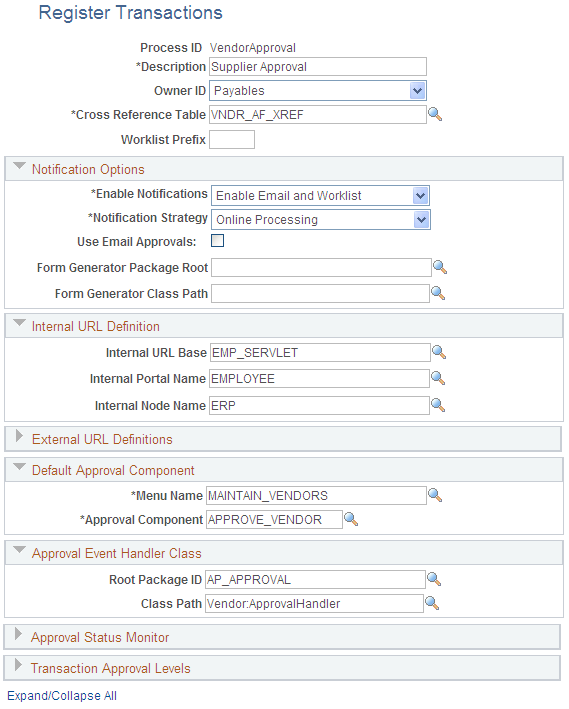Open lookup for Root Package ID

tap(434, 579)
